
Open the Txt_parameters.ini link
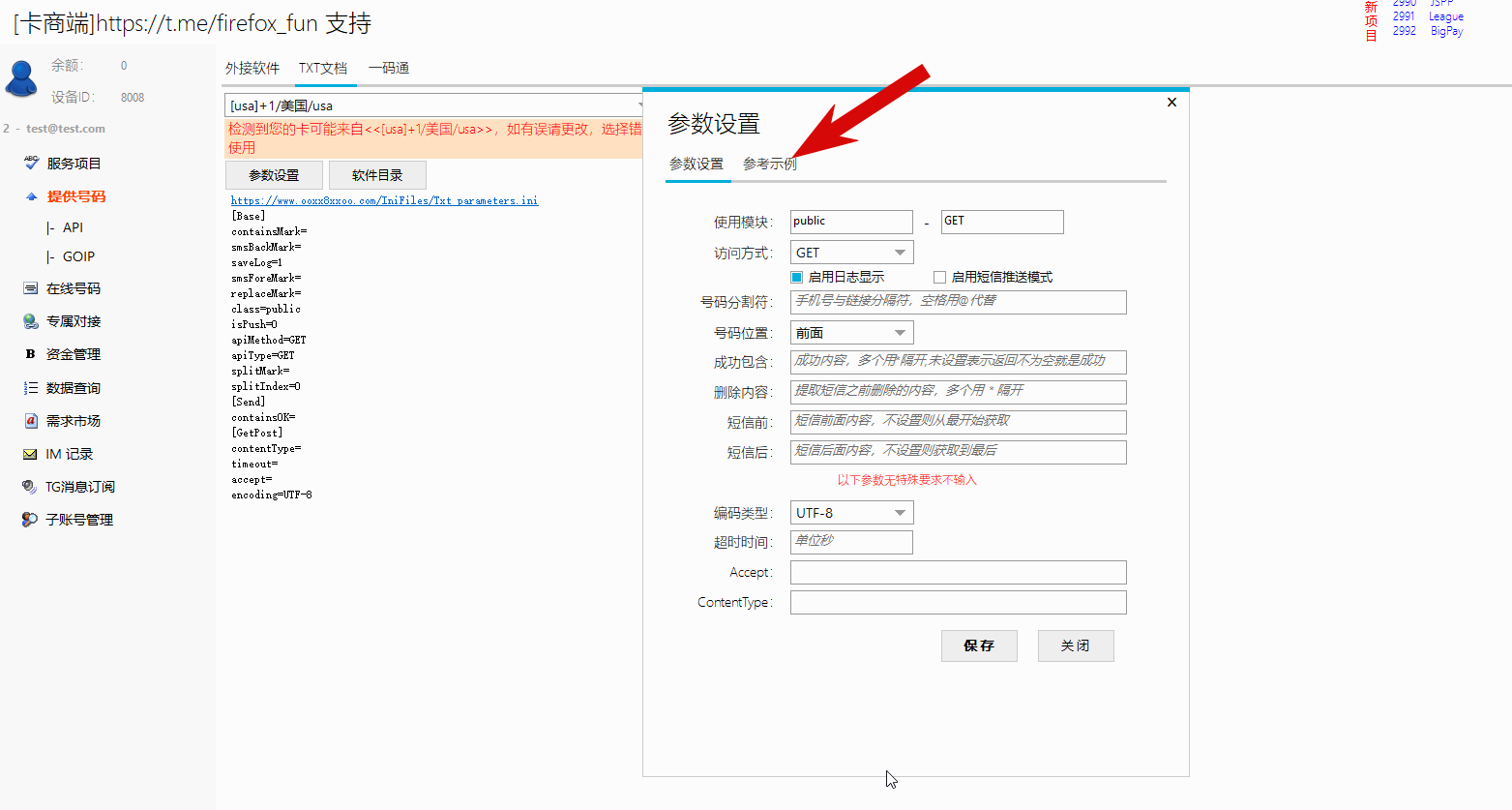[x=384, y=200]
